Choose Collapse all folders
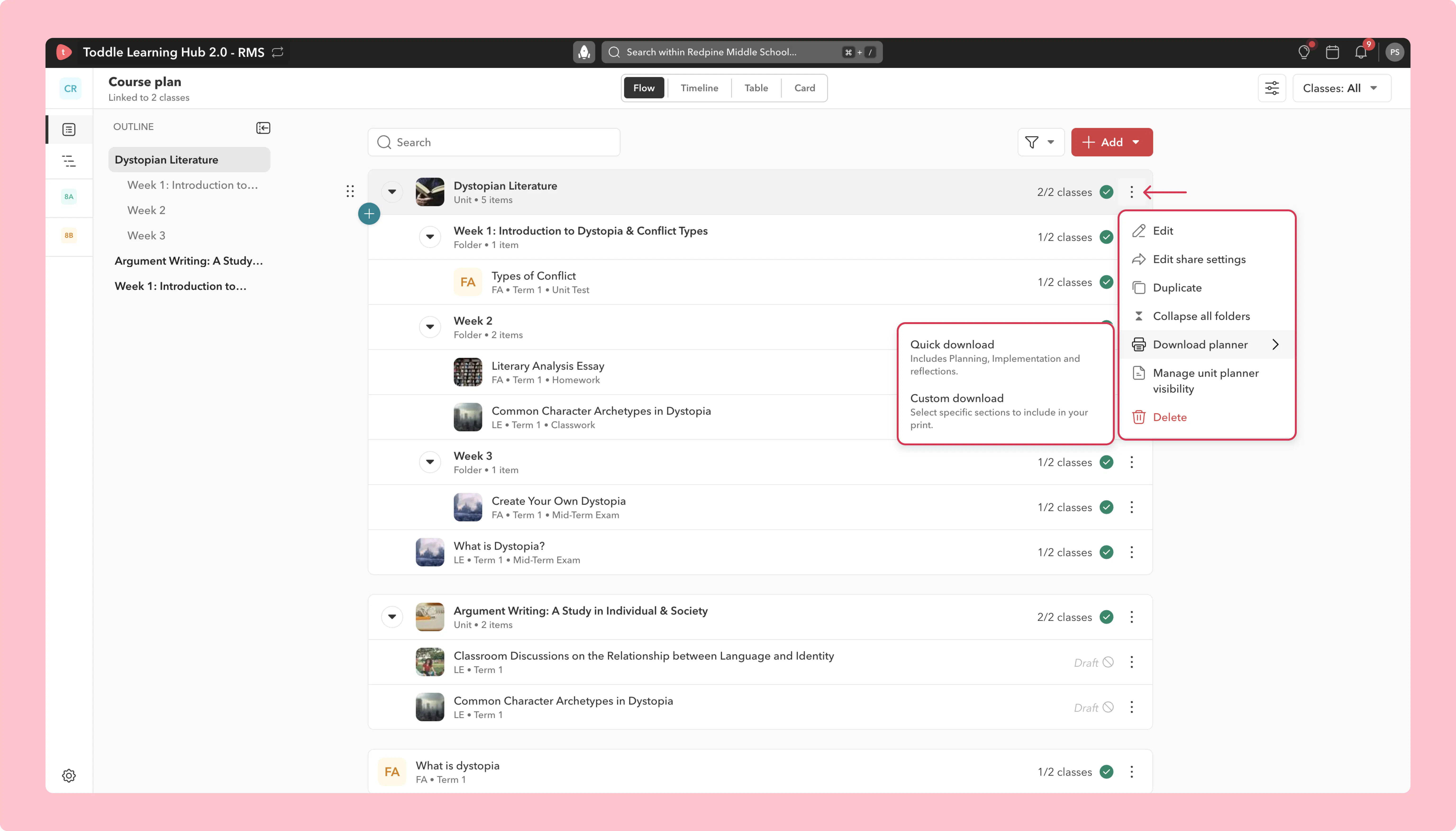Image resolution: width=1456 pixels, height=831 pixels. (x=1206, y=316)
